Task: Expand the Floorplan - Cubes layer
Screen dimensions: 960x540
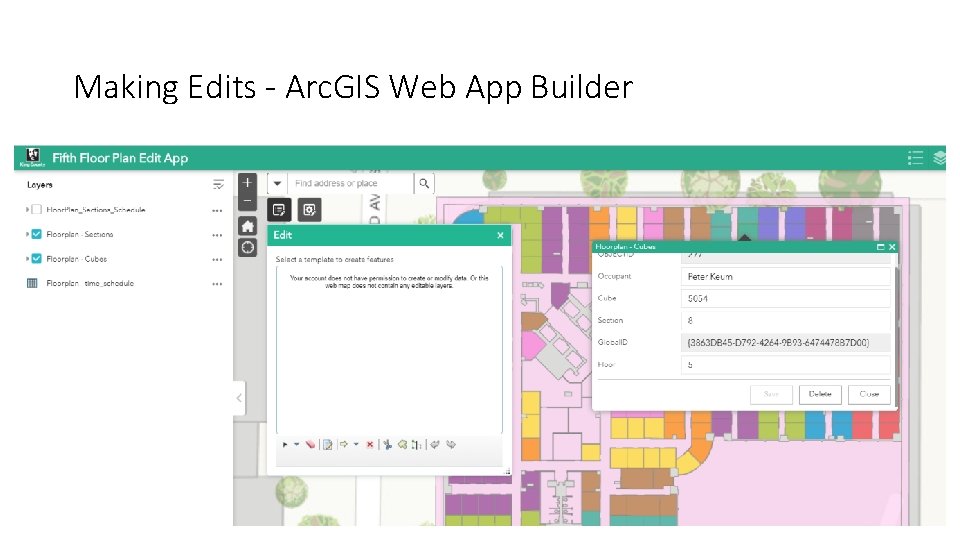Action: pyautogui.click(x=27, y=258)
